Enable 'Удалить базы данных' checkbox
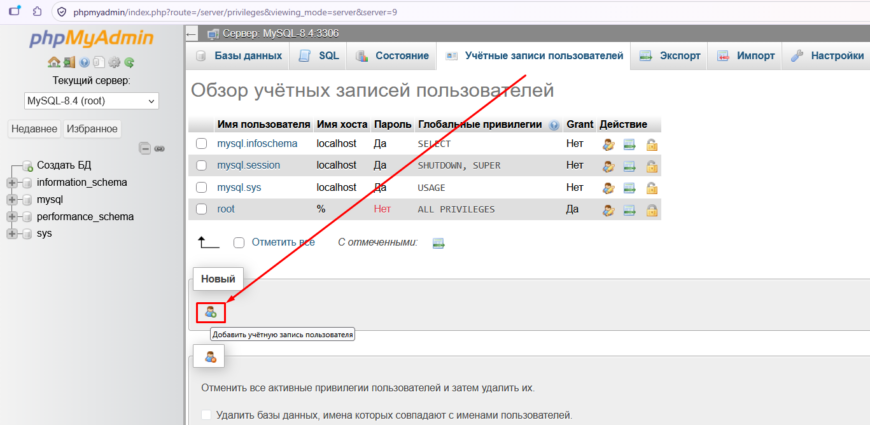Image resolution: width=870 pixels, height=425 pixels. 206,414
